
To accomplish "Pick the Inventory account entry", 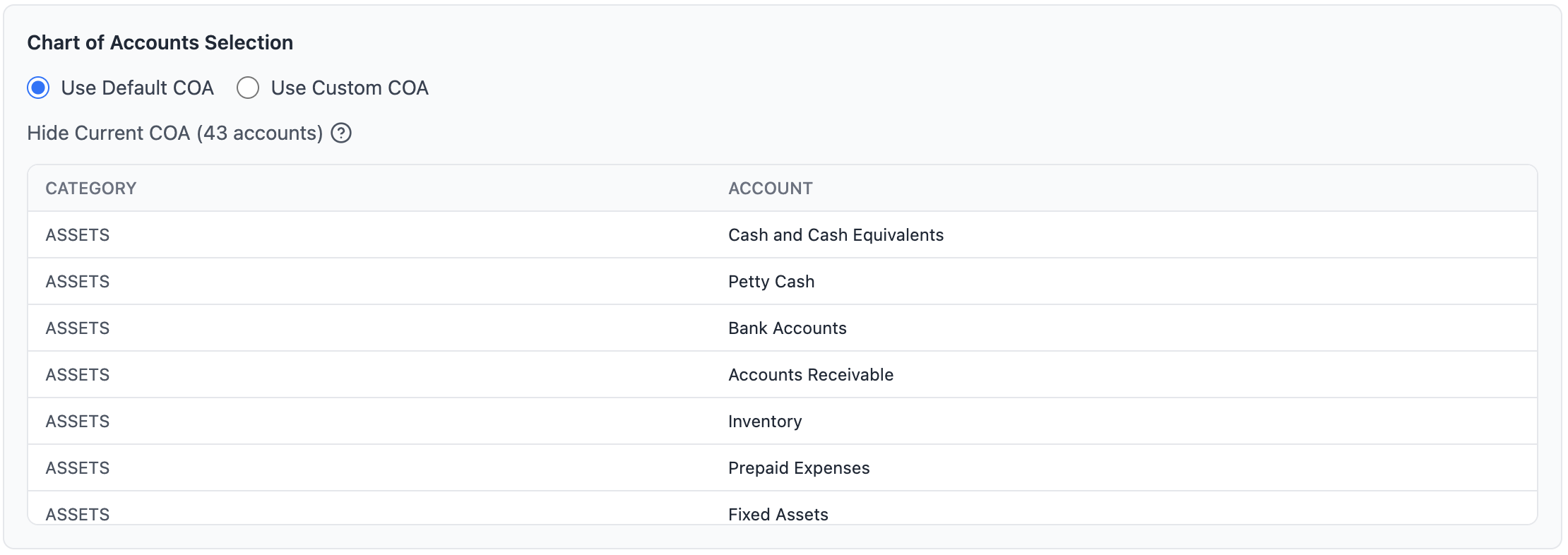I will click(x=765, y=422).
